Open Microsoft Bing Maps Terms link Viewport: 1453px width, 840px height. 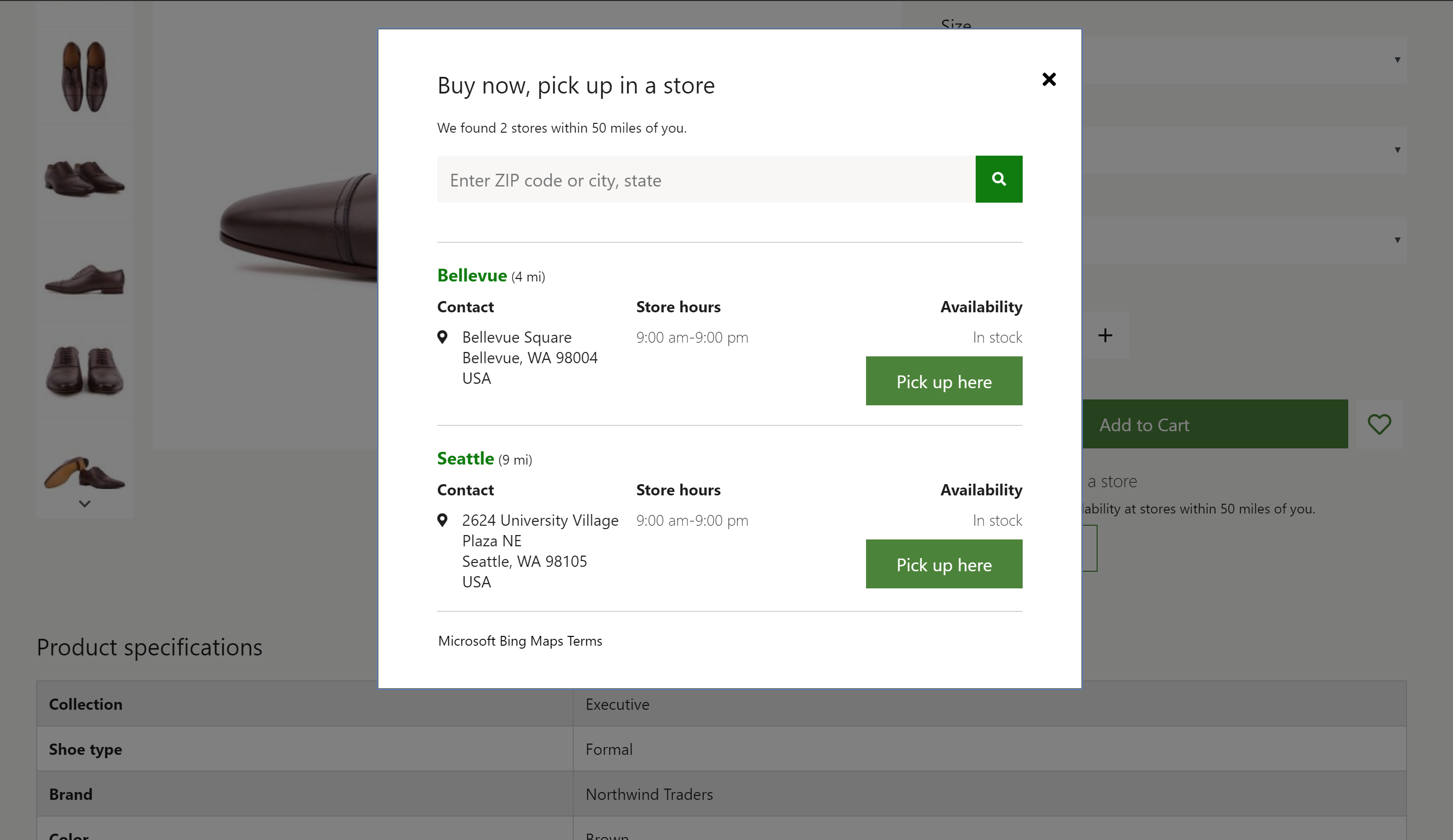tap(519, 640)
